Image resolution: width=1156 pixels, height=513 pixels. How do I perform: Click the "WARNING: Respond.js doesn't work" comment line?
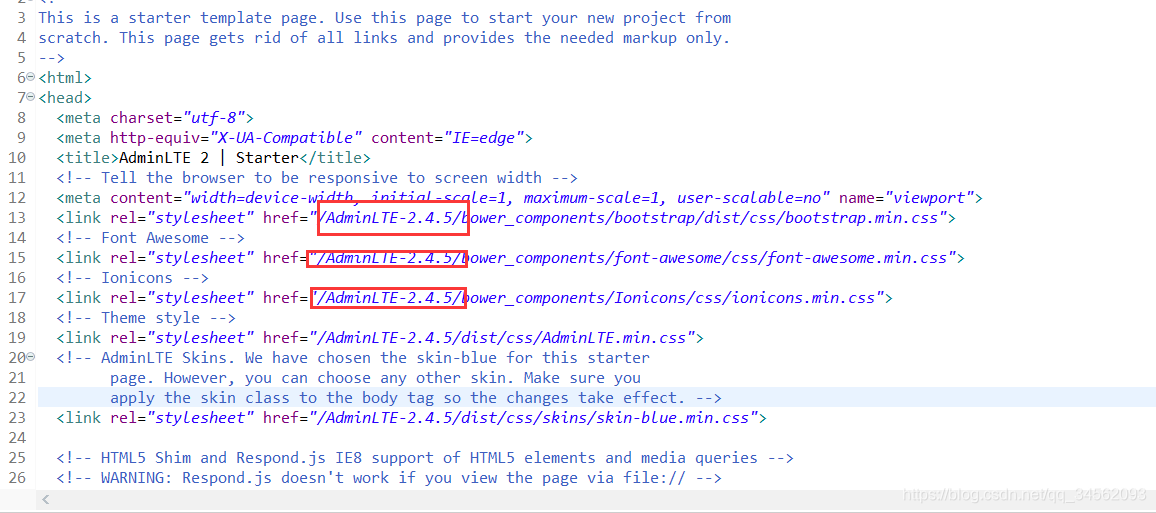pyautogui.click(x=389, y=478)
